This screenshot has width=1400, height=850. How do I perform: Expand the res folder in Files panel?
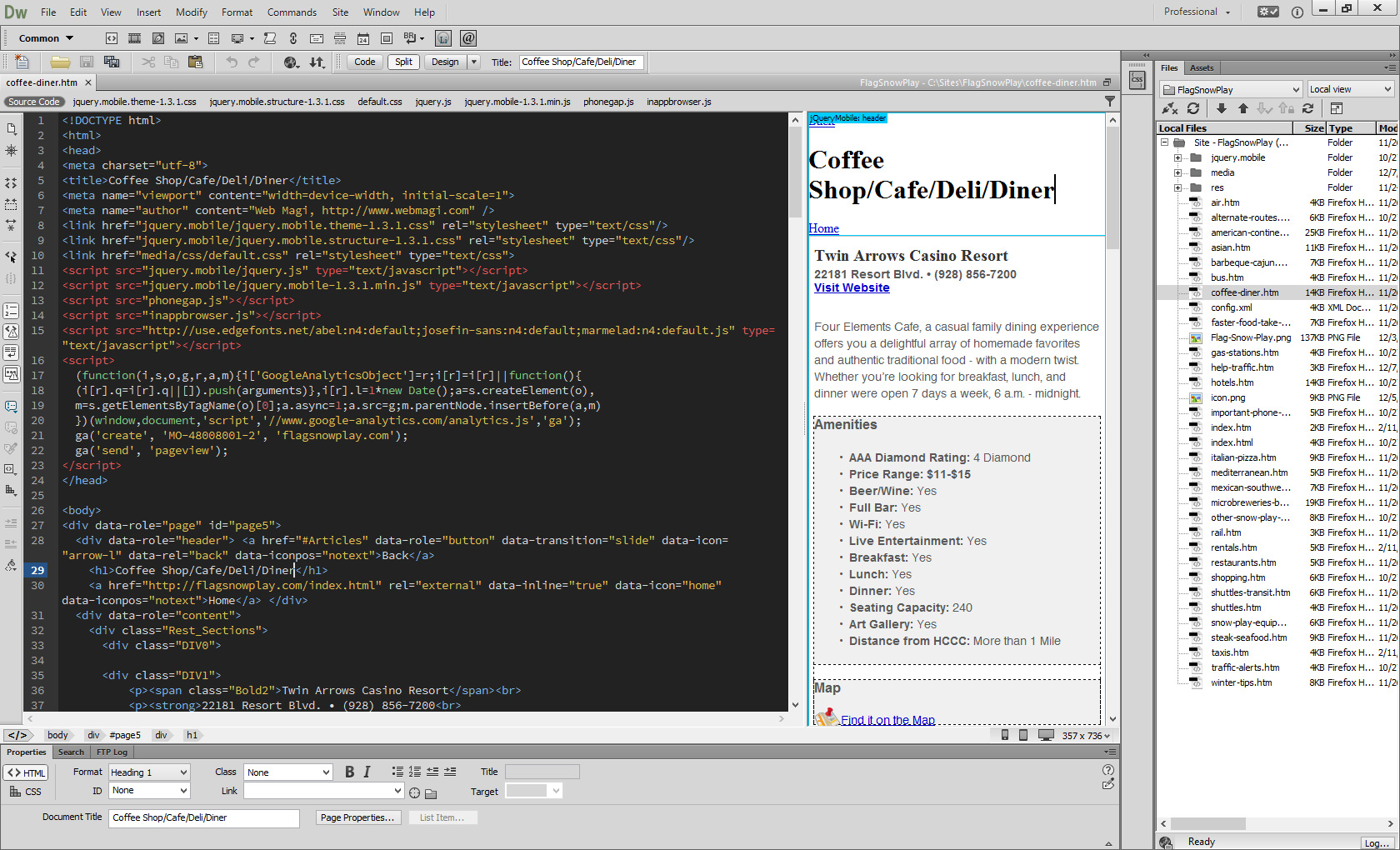(1178, 187)
